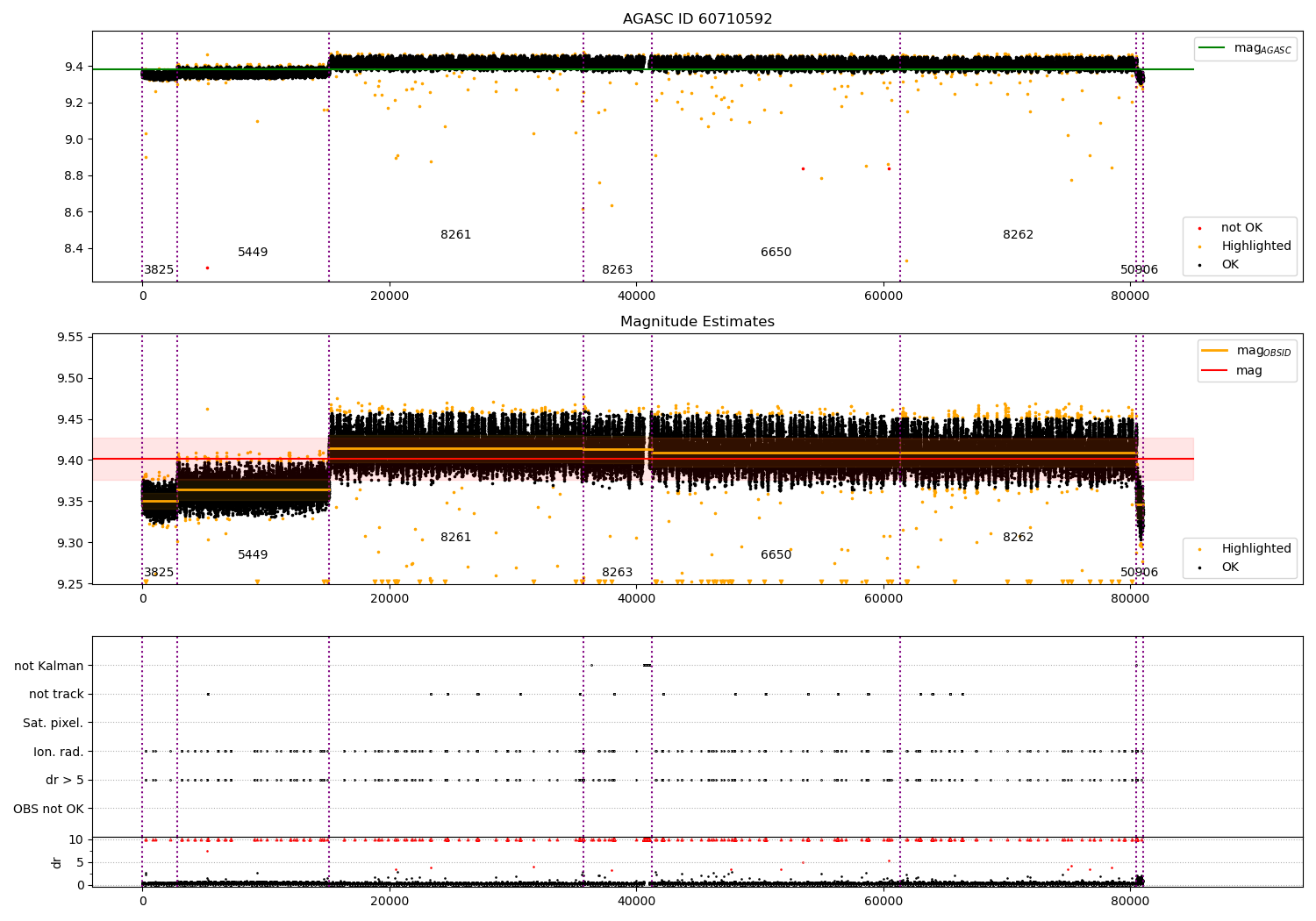Click OBSID label 8262 in top plot
Image resolution: width=1316 pixels, height=921 pixels.
tap(1019, 235)
